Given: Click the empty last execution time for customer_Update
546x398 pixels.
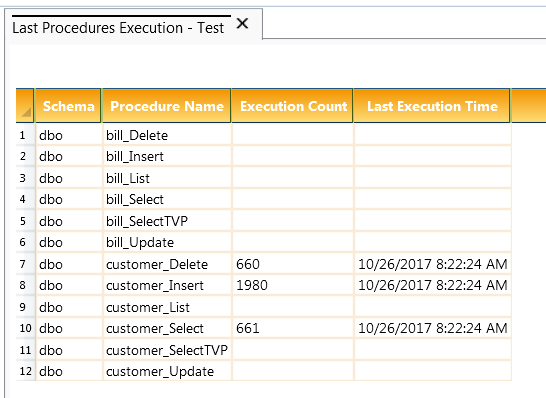Looking at the screenshot, I should click(x=432, y=371).
